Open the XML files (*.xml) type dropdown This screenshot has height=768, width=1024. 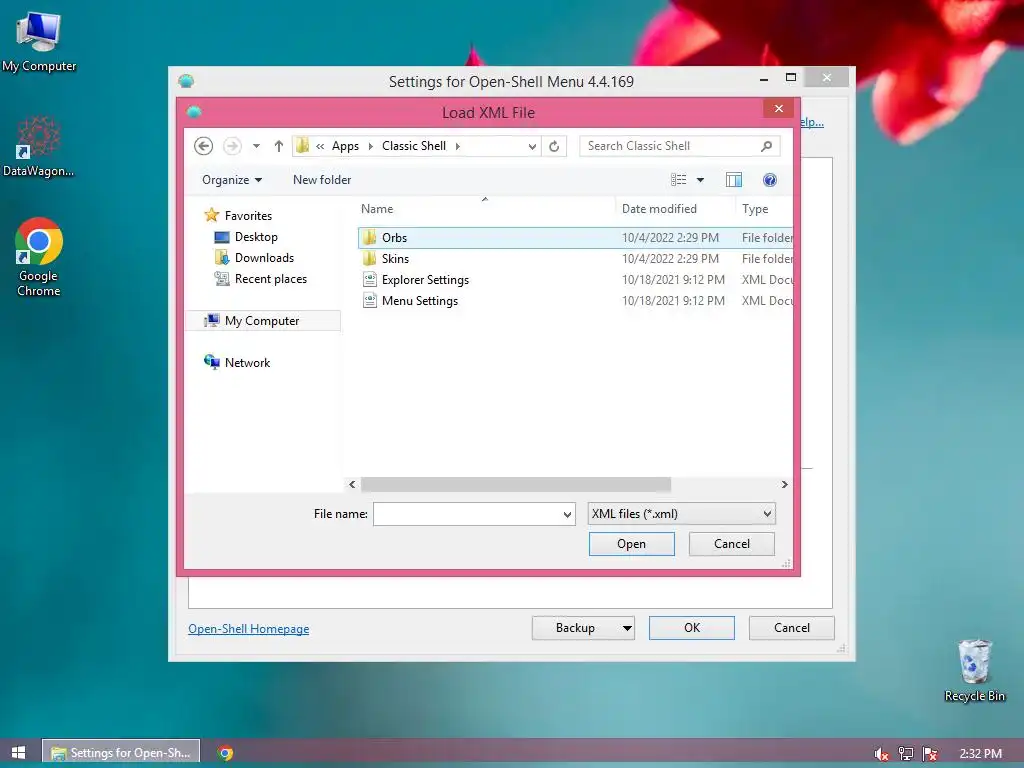pos(681,514)
